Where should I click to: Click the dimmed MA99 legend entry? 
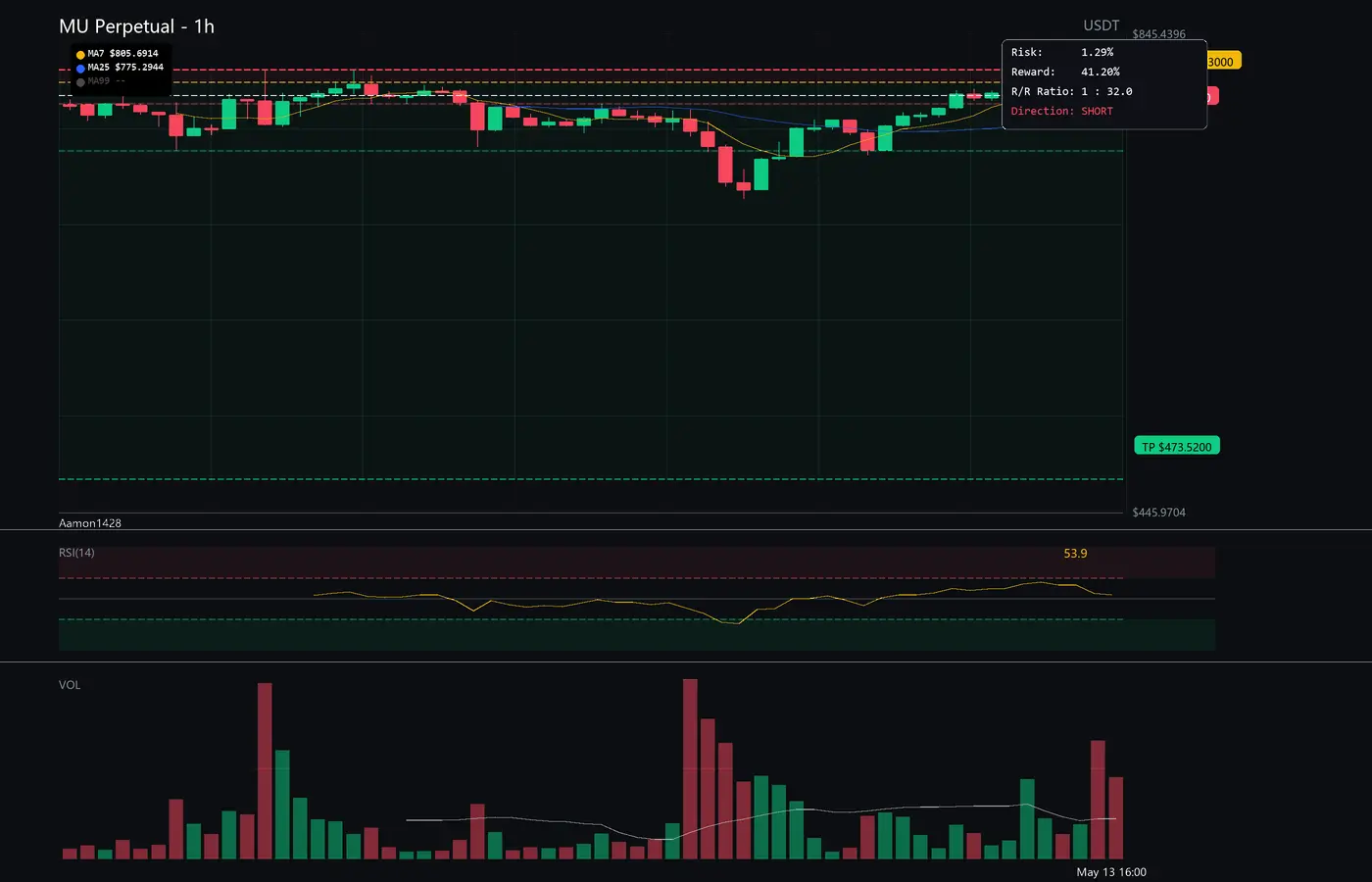coord(106,81)
